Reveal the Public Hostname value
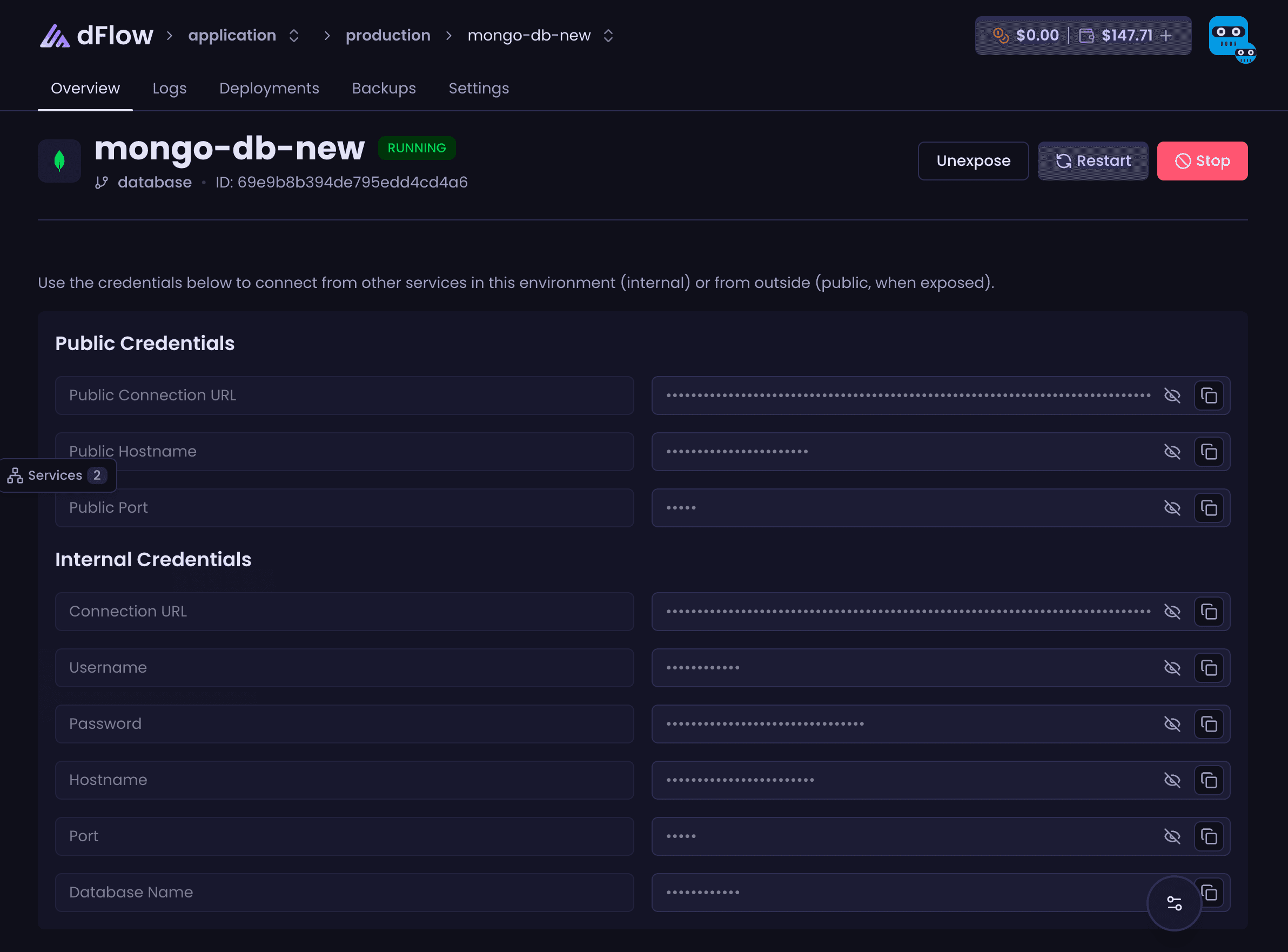Screen dimensions: 1288x952 [x=1172, y=452]
